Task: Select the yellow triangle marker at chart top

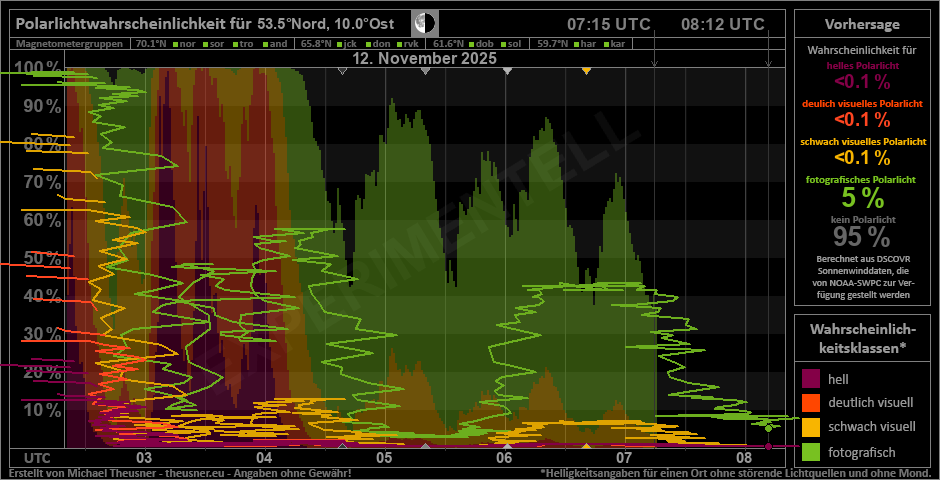Action: [x=586, y=71]
